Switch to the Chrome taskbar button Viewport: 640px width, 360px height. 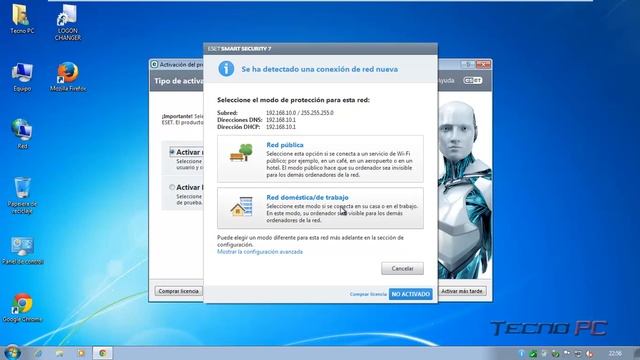[102, 353]
